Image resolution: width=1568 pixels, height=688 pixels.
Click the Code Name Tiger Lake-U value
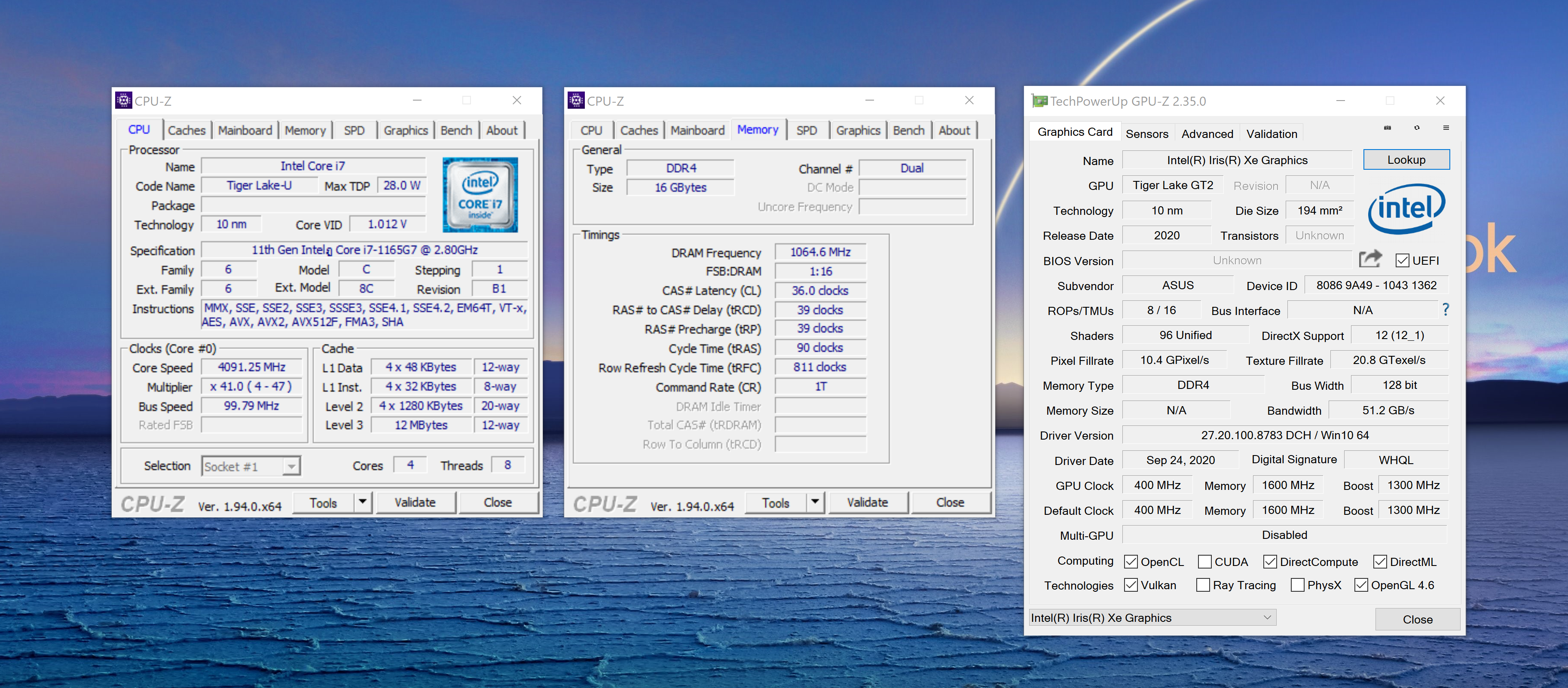259,185
